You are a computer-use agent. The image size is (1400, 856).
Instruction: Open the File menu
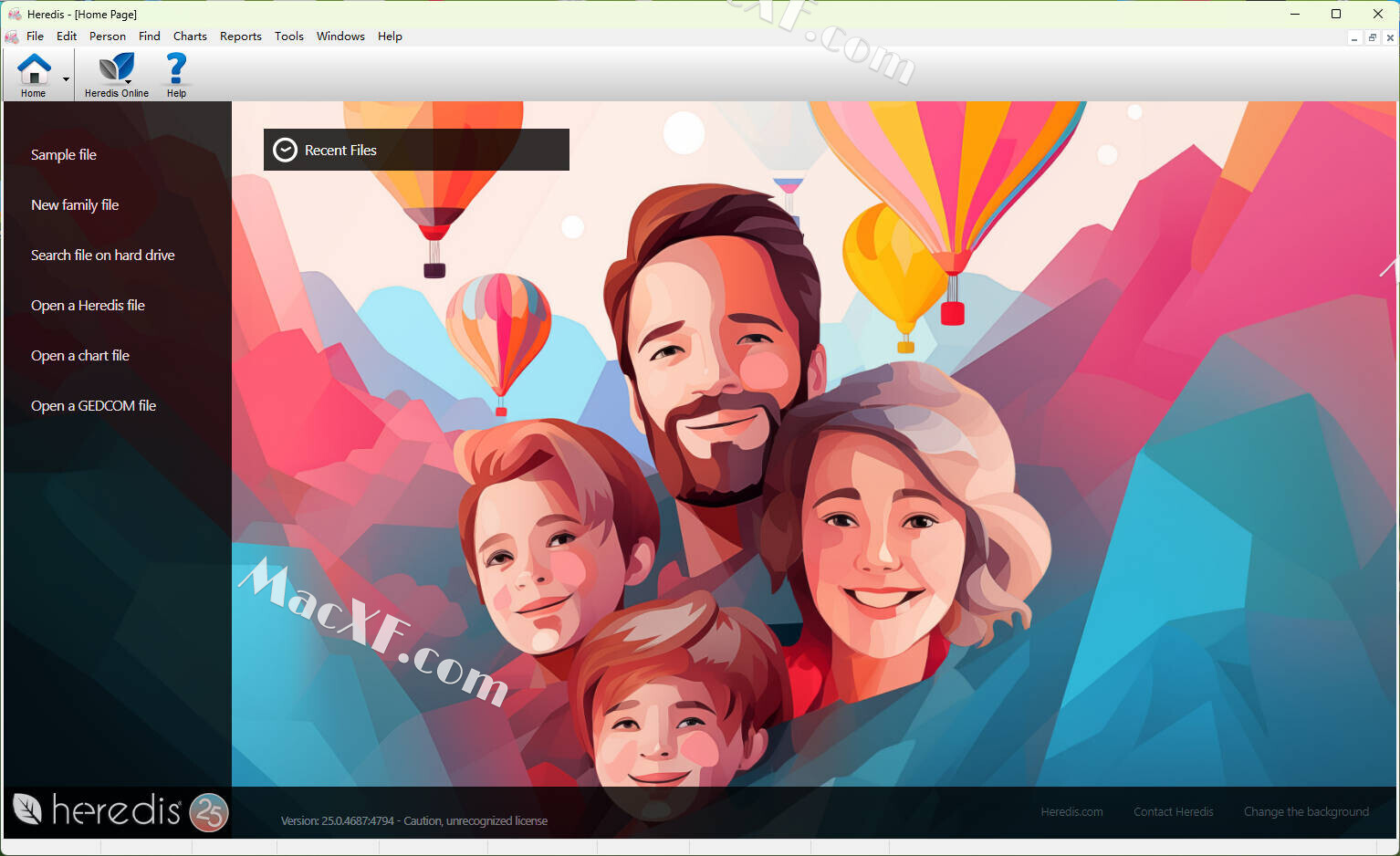[x=35, y=37]
